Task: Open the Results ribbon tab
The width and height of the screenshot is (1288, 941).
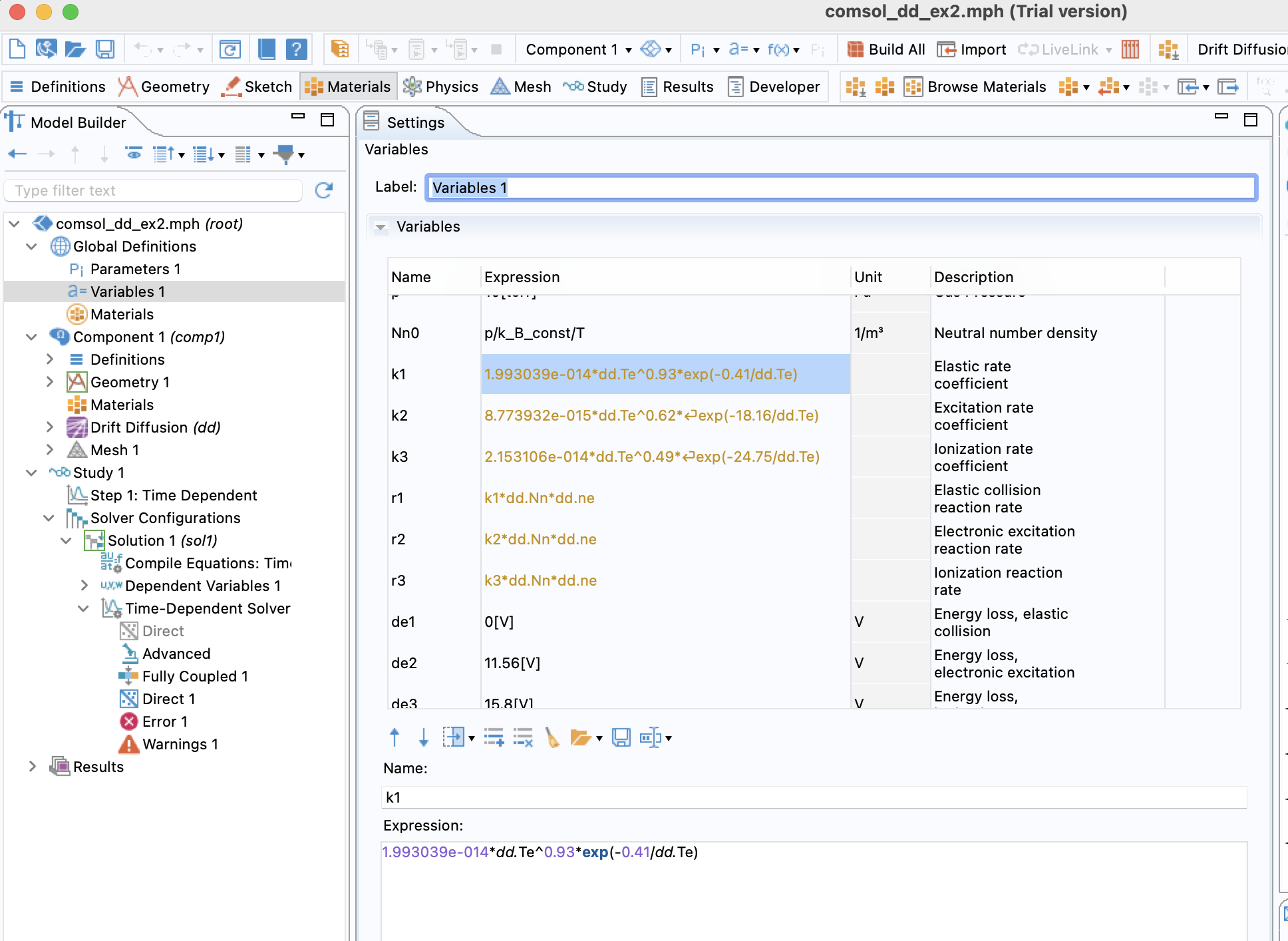Action: (x=678, y=87)
